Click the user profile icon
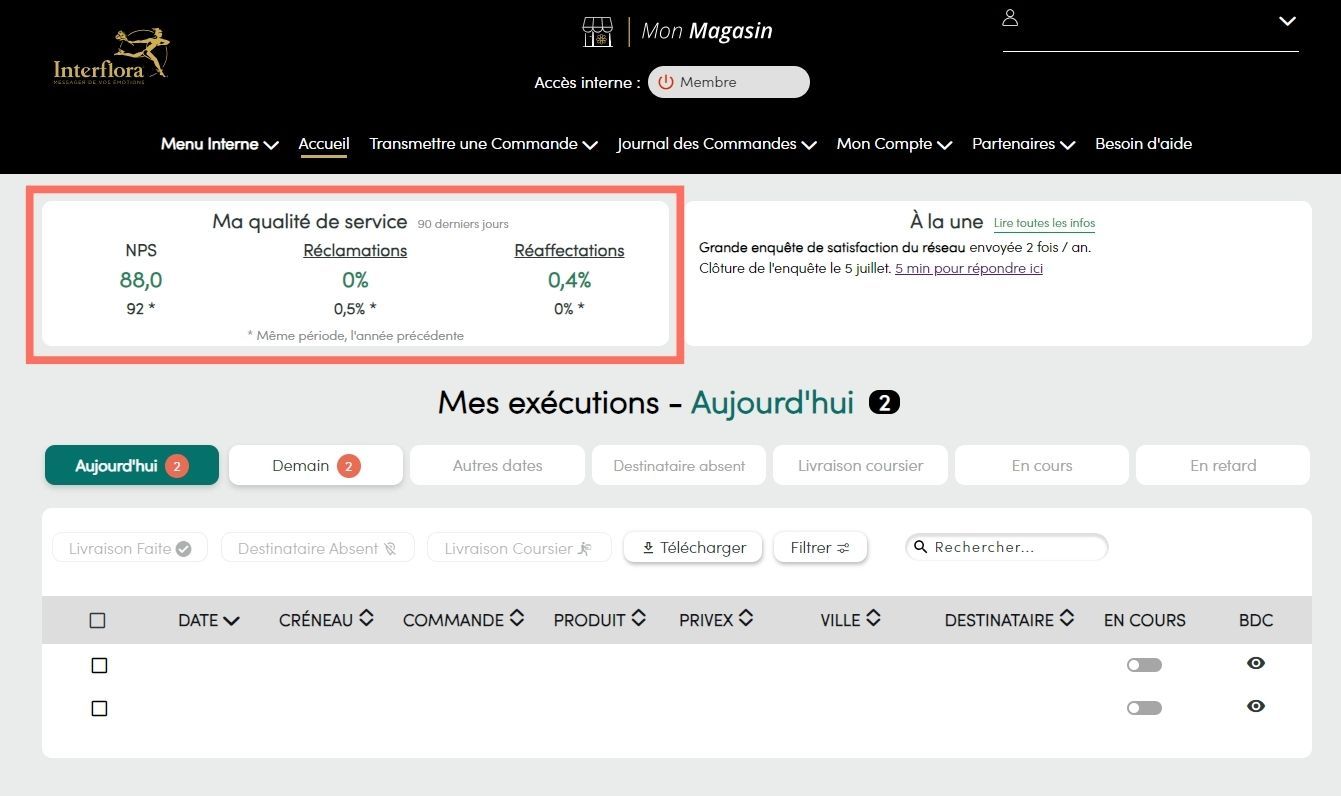Image resolution: width=1341 pixels, height=796 pixels. 1010,18
